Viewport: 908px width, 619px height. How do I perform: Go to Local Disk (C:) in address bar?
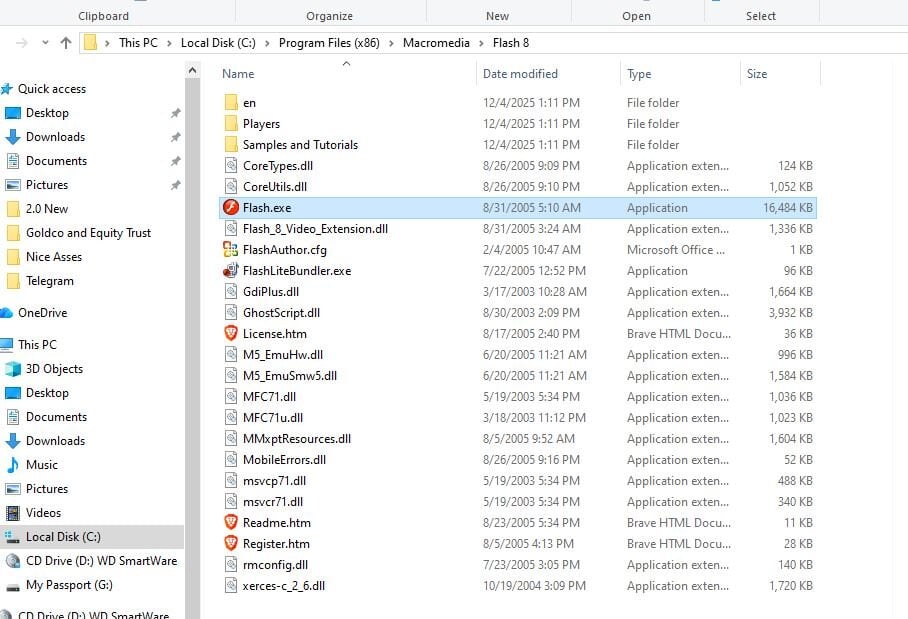[x=218, y=43]
